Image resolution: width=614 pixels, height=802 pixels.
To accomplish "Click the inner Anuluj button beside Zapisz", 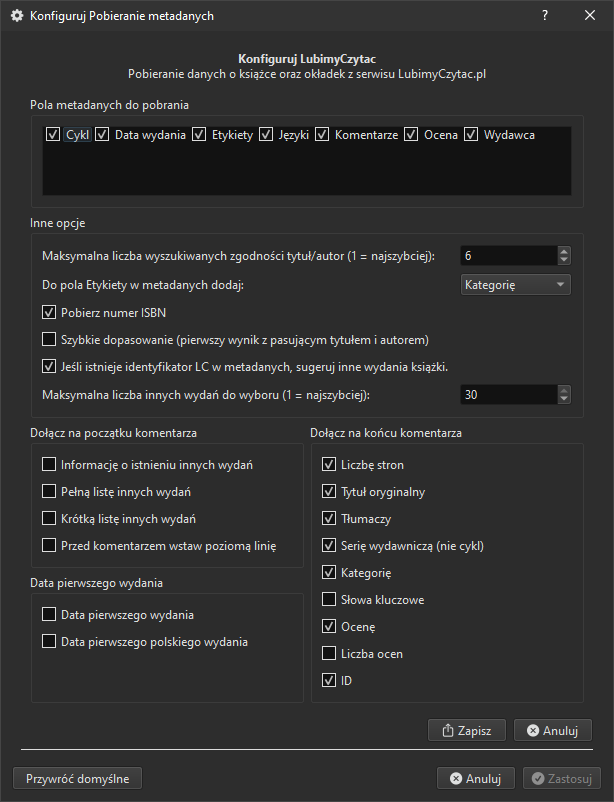I will (552, 730).
